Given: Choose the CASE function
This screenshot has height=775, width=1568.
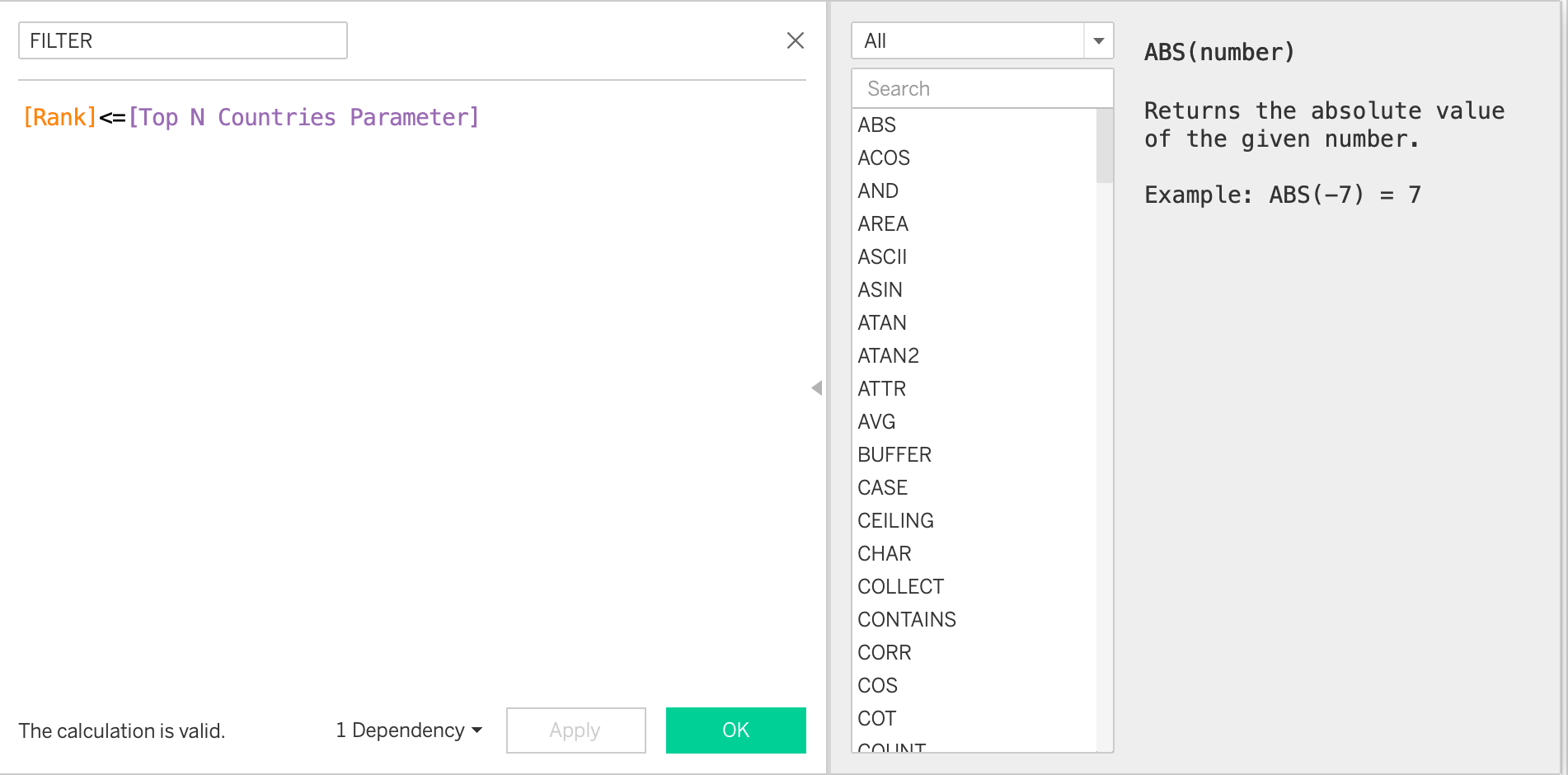Looking at the screenshot, I should point(882,487).
